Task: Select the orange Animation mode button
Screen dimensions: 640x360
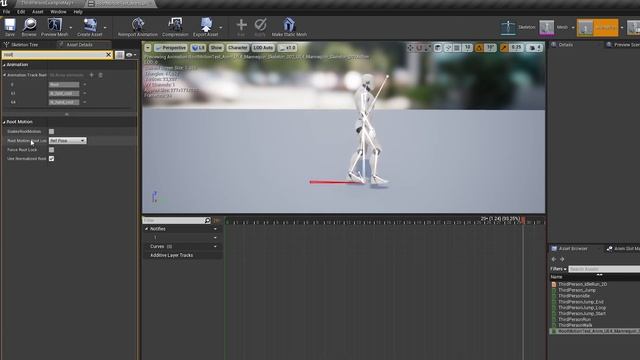Action: [x=598, y=27]
